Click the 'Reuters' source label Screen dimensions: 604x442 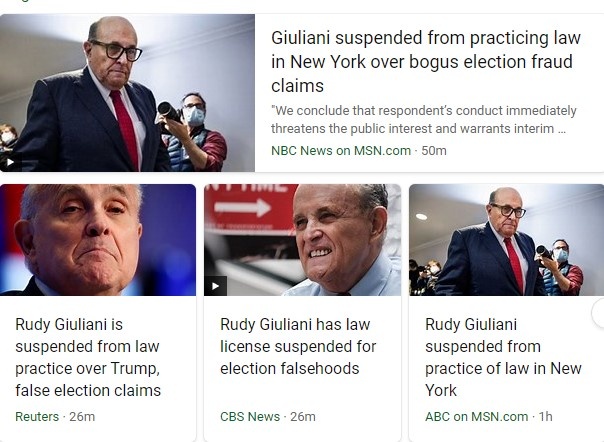pyautogui.click(x=37, y=416)
